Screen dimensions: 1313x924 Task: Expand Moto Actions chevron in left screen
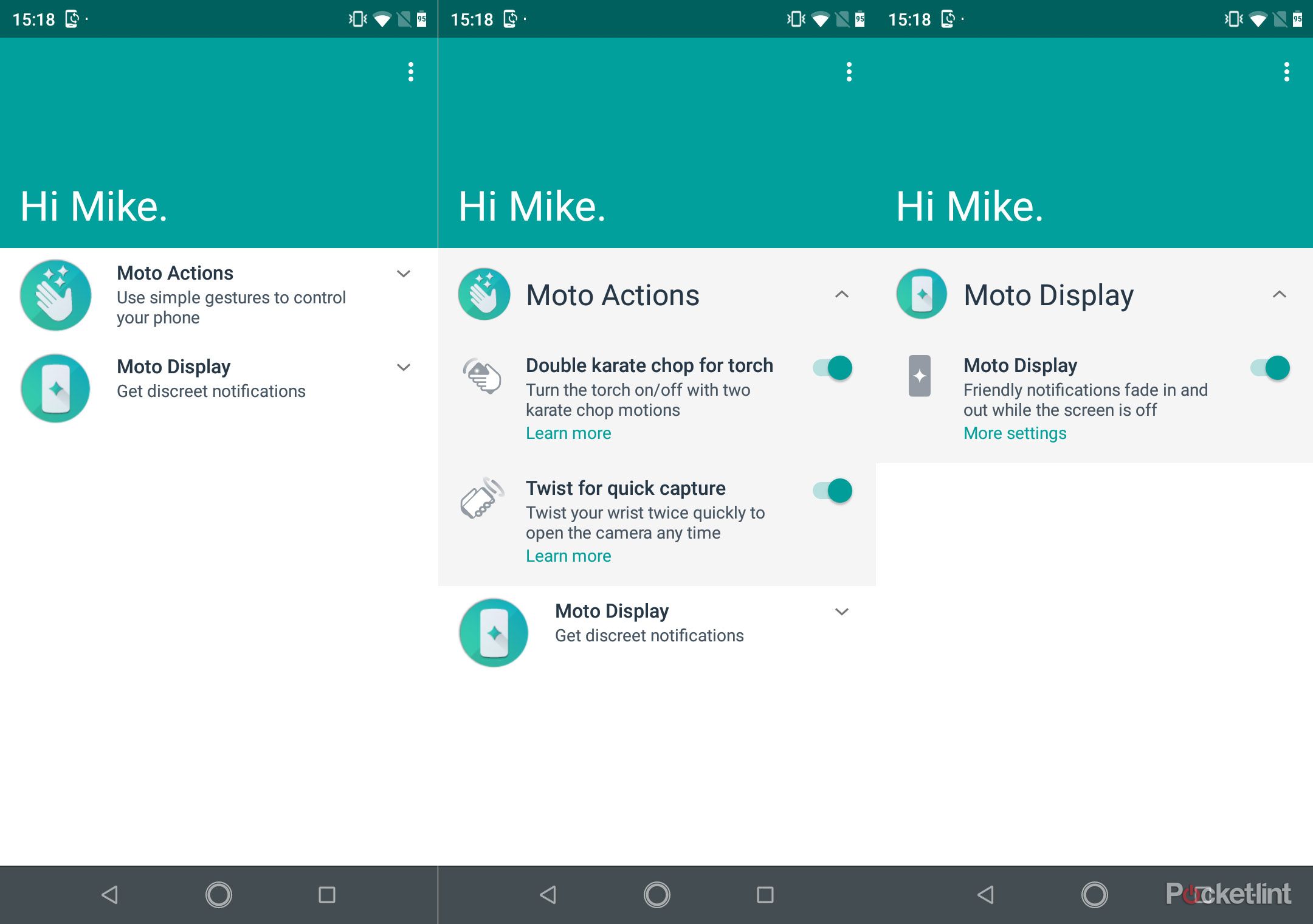tap(404, 274)
